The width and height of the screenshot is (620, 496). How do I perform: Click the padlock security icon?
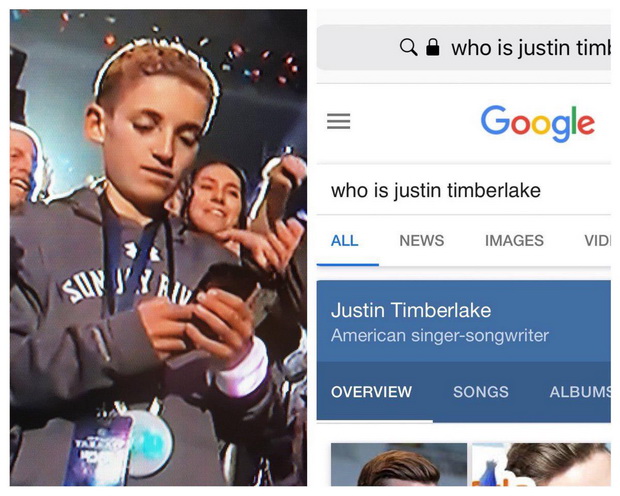[433, 47]
